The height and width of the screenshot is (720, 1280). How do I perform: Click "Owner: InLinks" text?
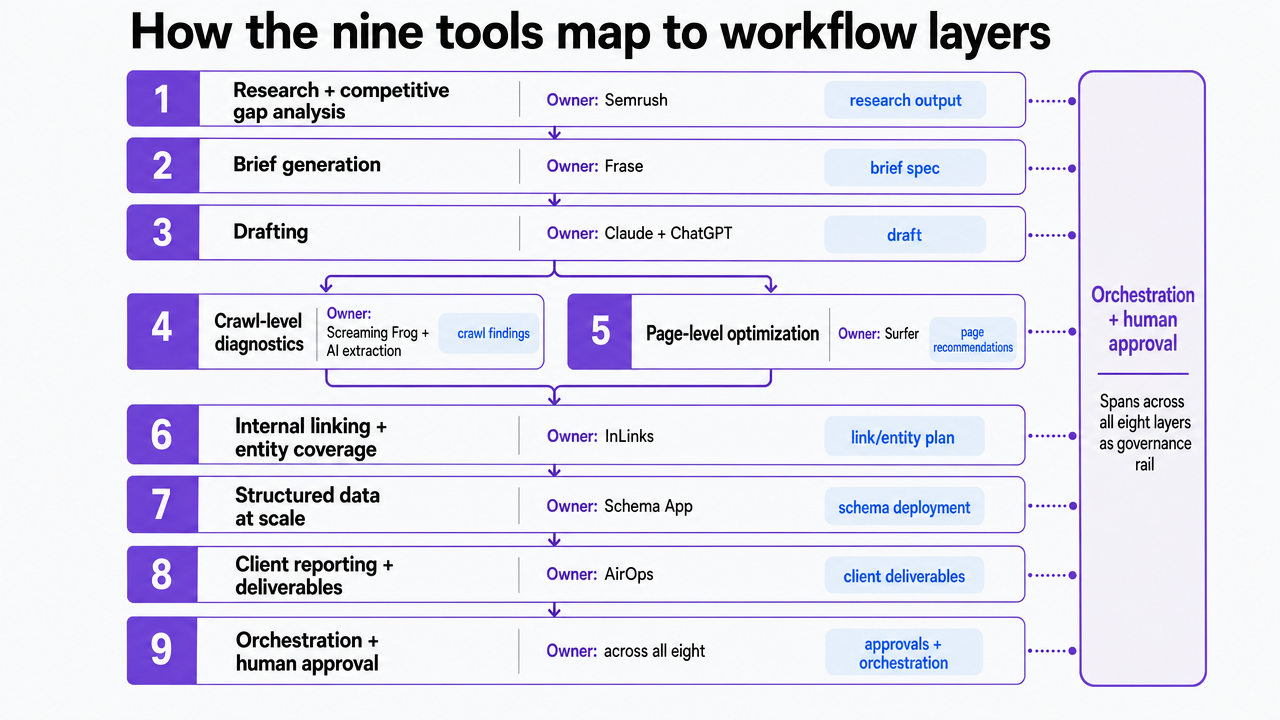tap(600, 436)
